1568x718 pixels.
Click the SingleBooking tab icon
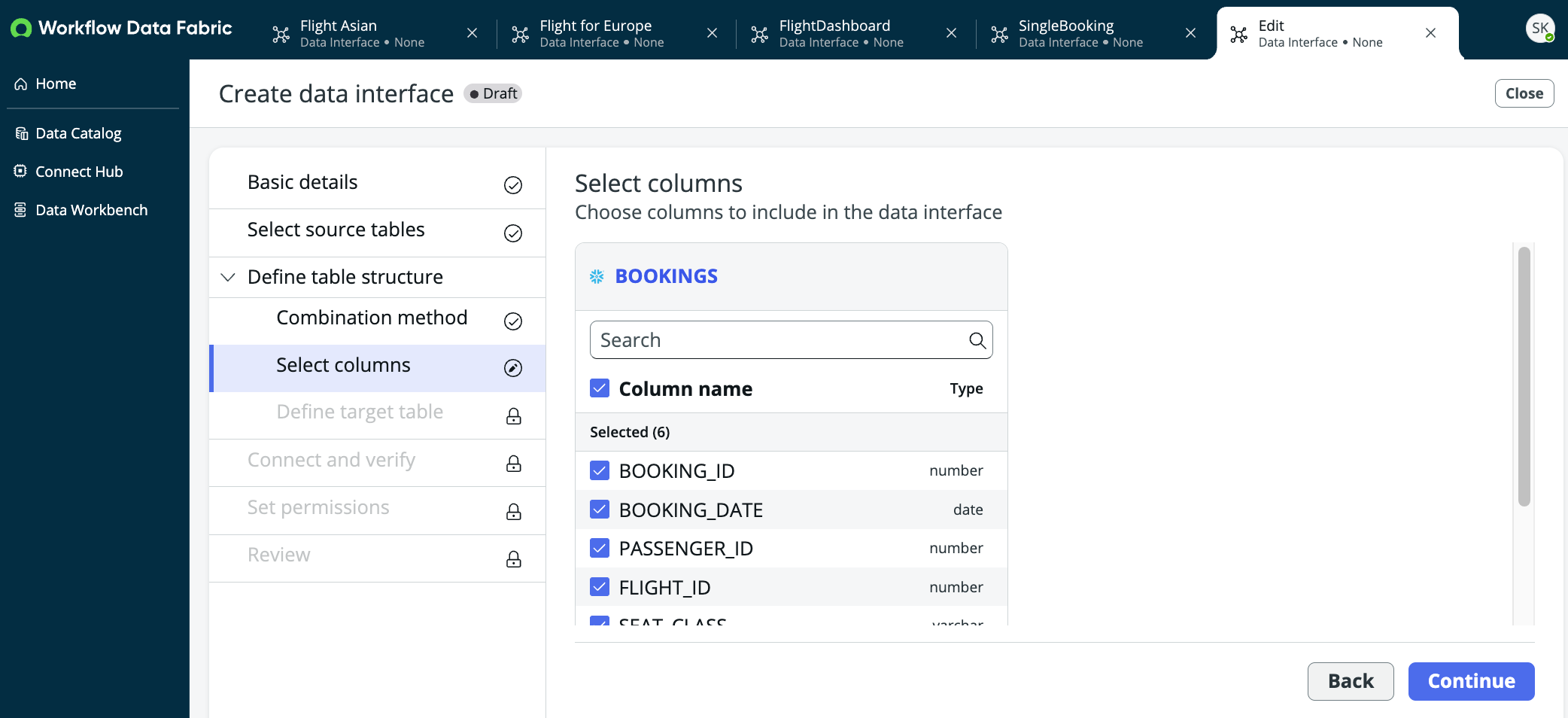999,34
